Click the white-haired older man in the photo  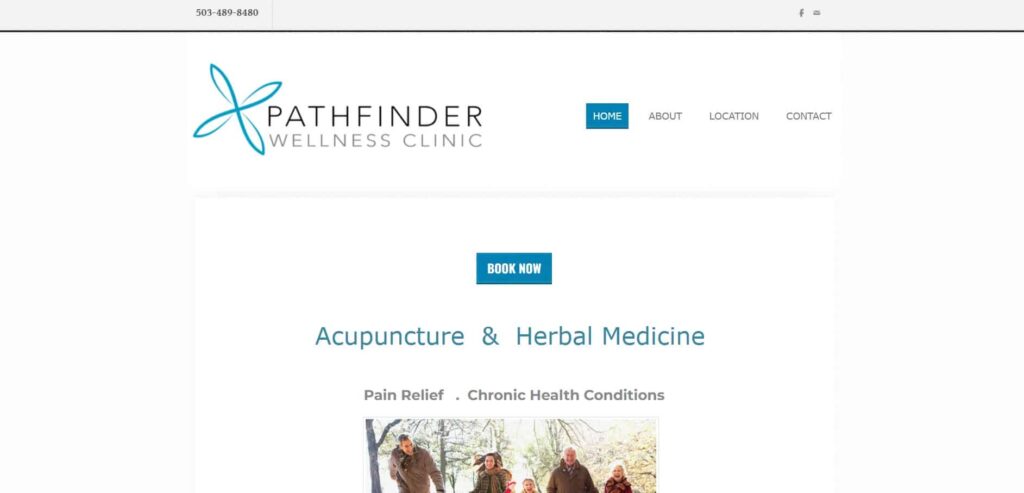pyautogui.click(x=571, y=470)
